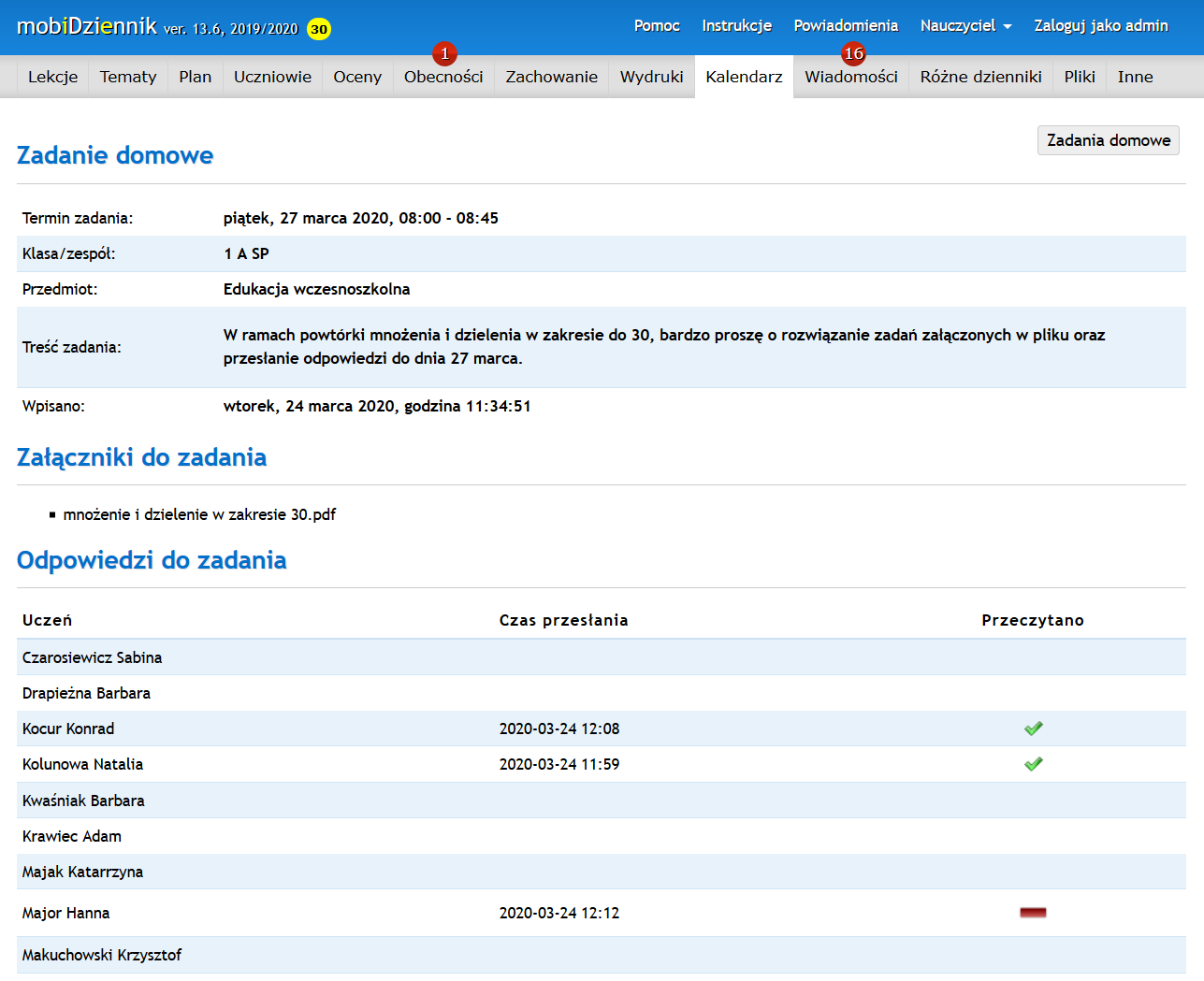
Task: Click submission time 2020-03-24 12:08
Action: click(x=559, y=729)
